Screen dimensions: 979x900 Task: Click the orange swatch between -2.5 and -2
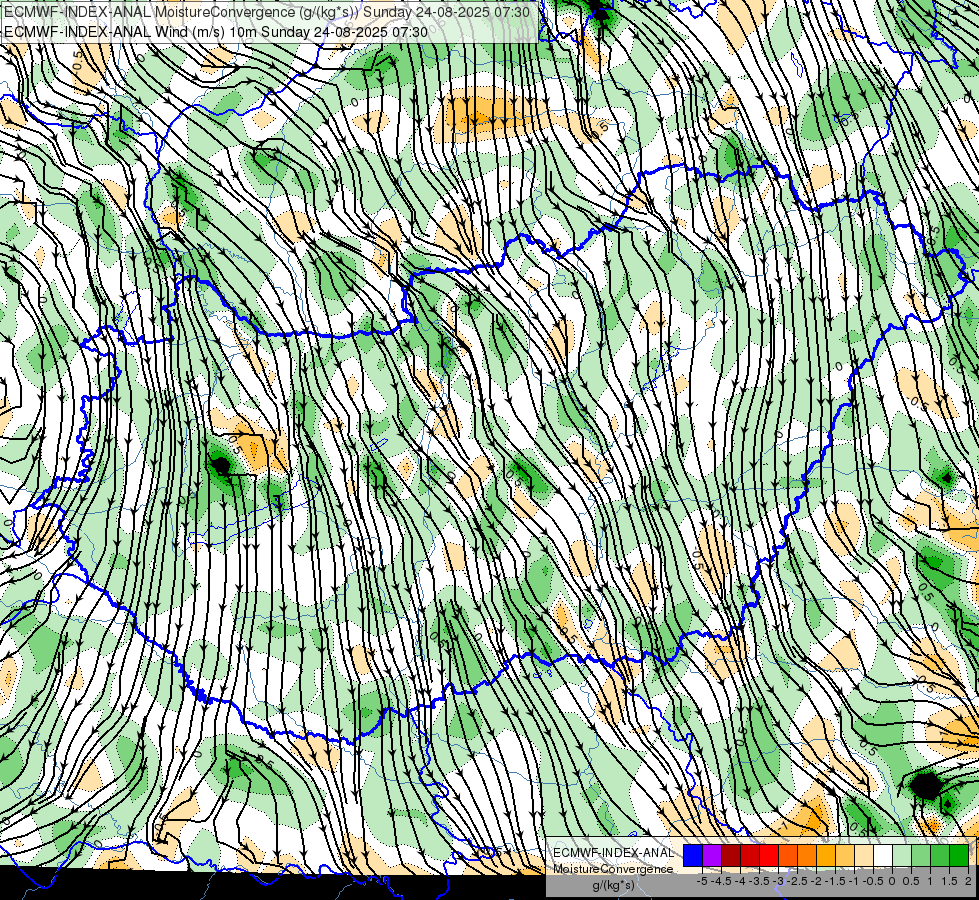pyautogui.click(x=807, y=855)
